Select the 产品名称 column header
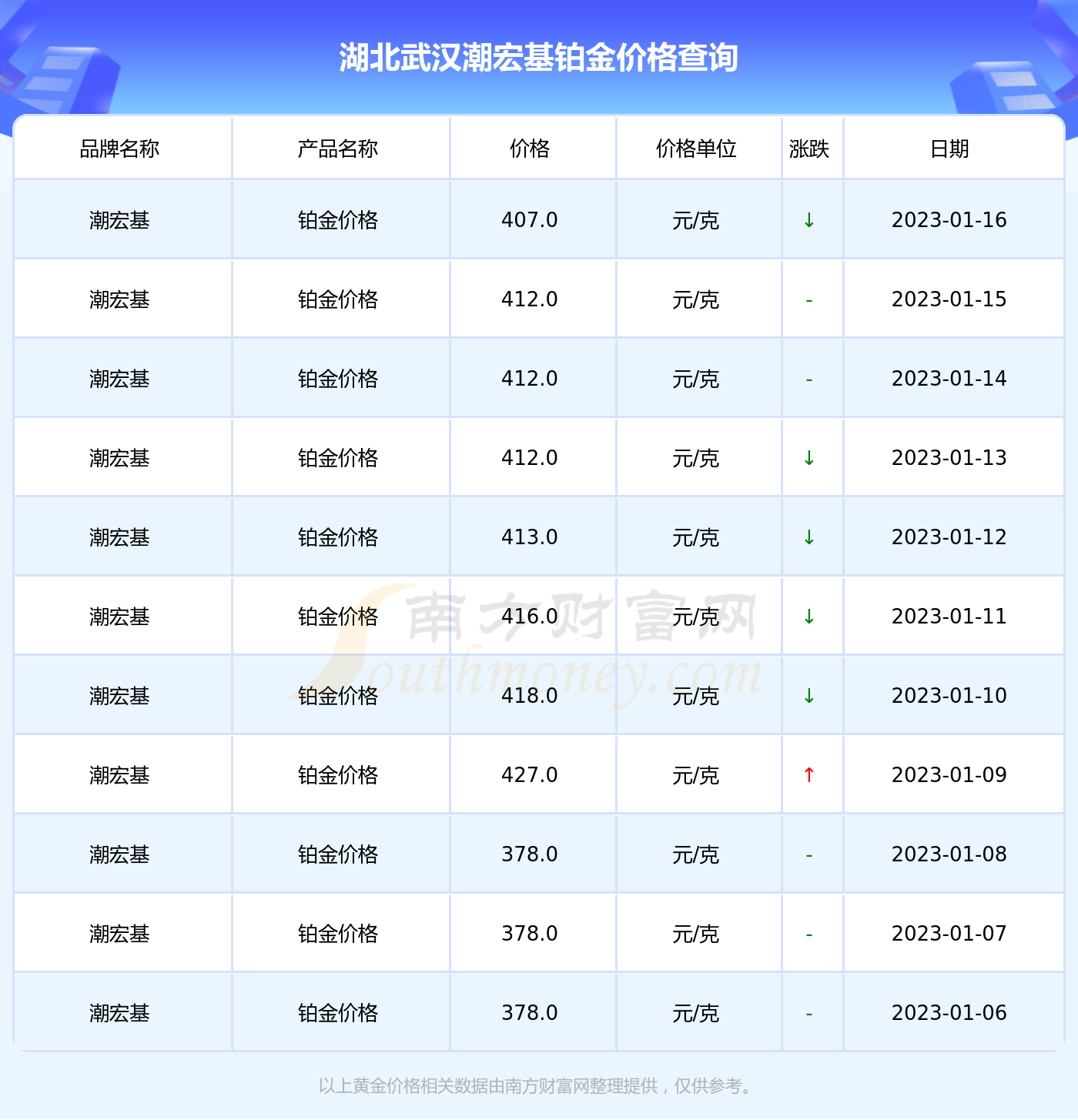 click(338, 149)
